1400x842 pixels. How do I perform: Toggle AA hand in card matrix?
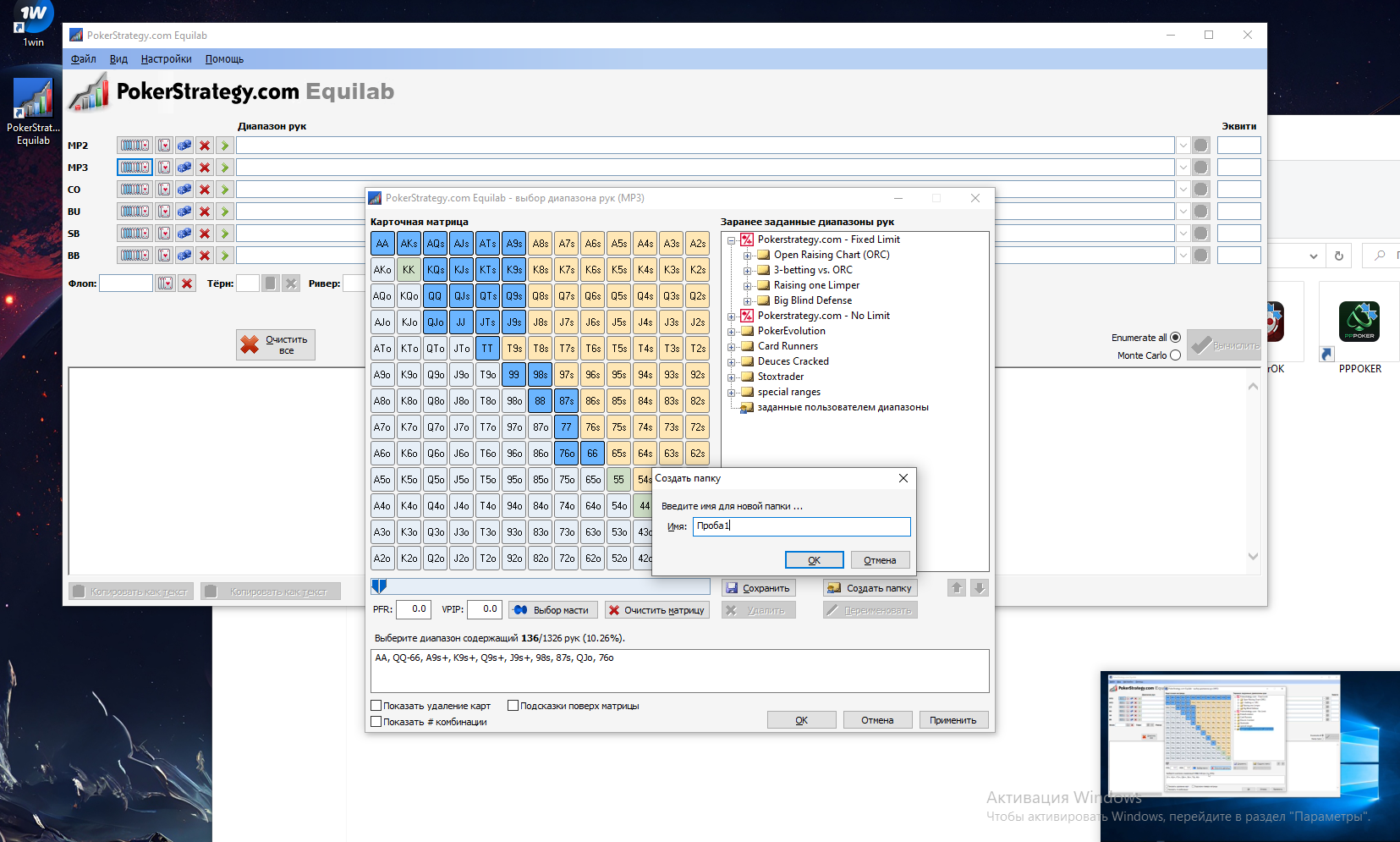[382, 244]
